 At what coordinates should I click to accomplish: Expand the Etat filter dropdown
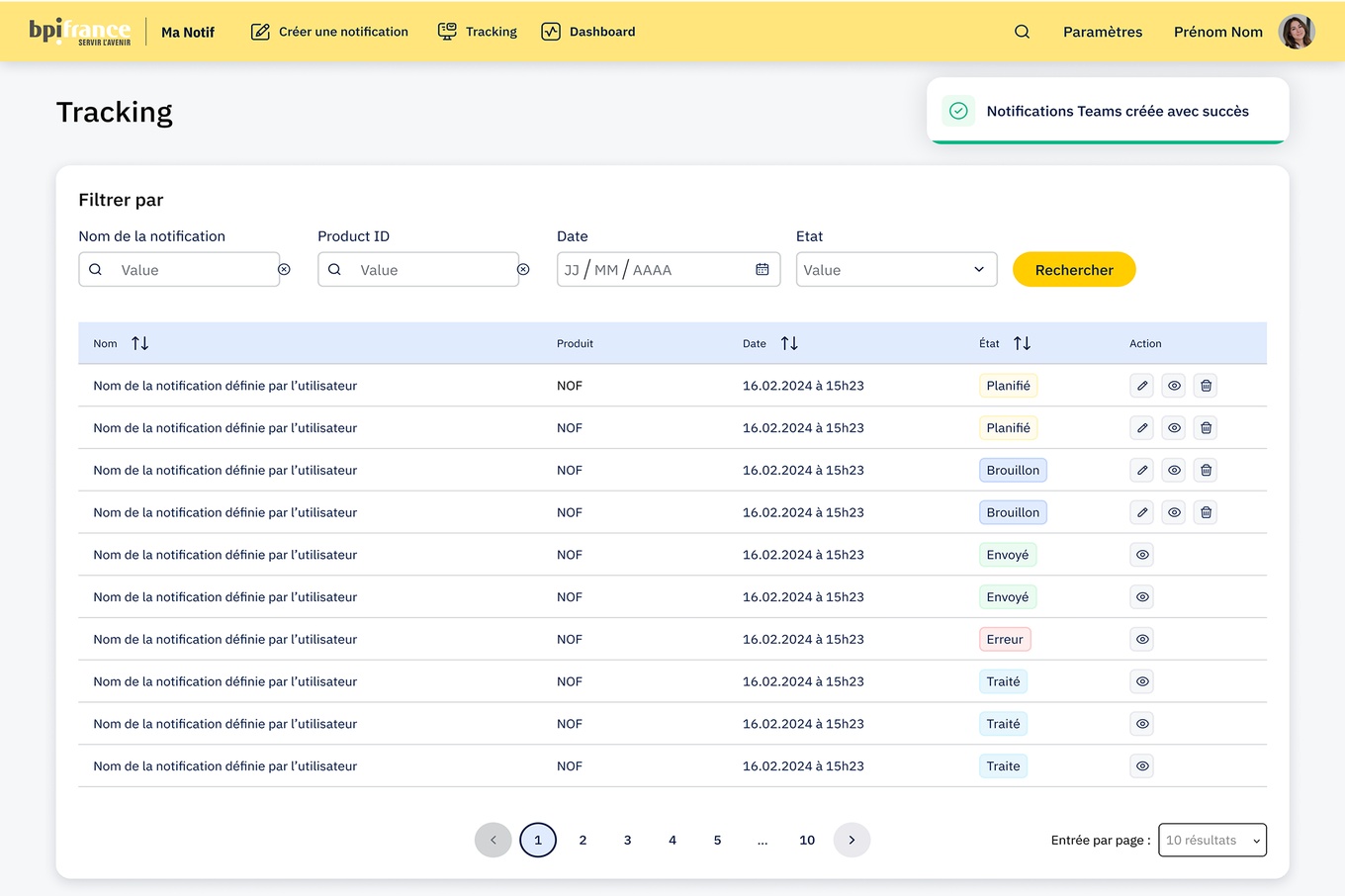click(896, 269)
